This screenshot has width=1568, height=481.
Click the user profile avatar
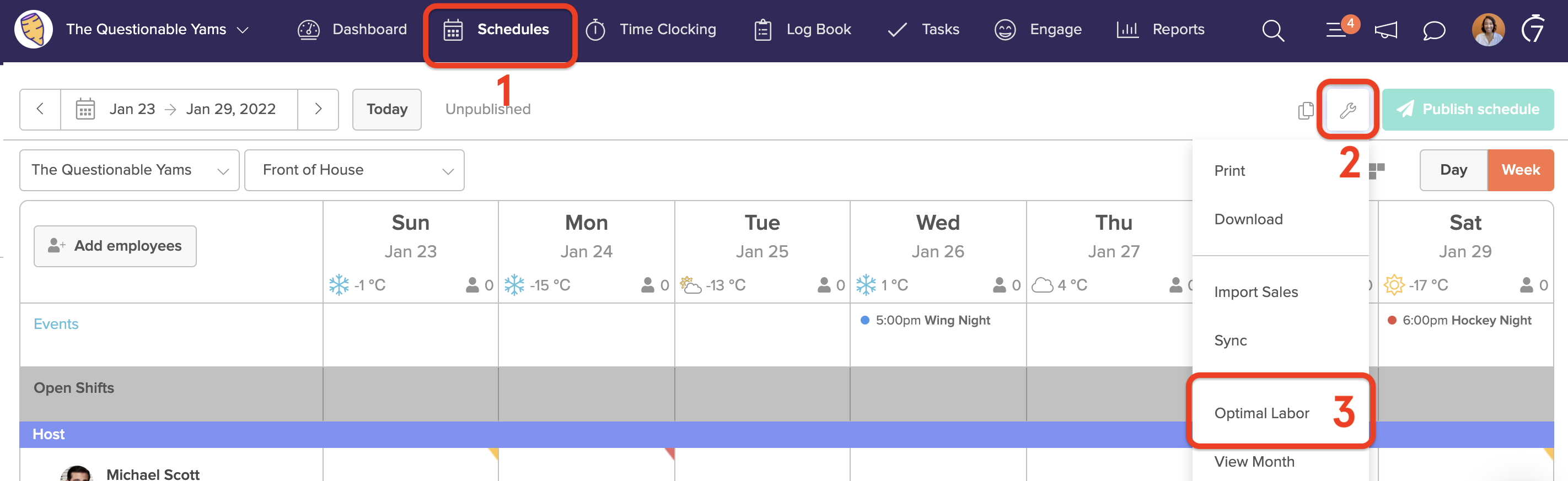click(1487, 30)
